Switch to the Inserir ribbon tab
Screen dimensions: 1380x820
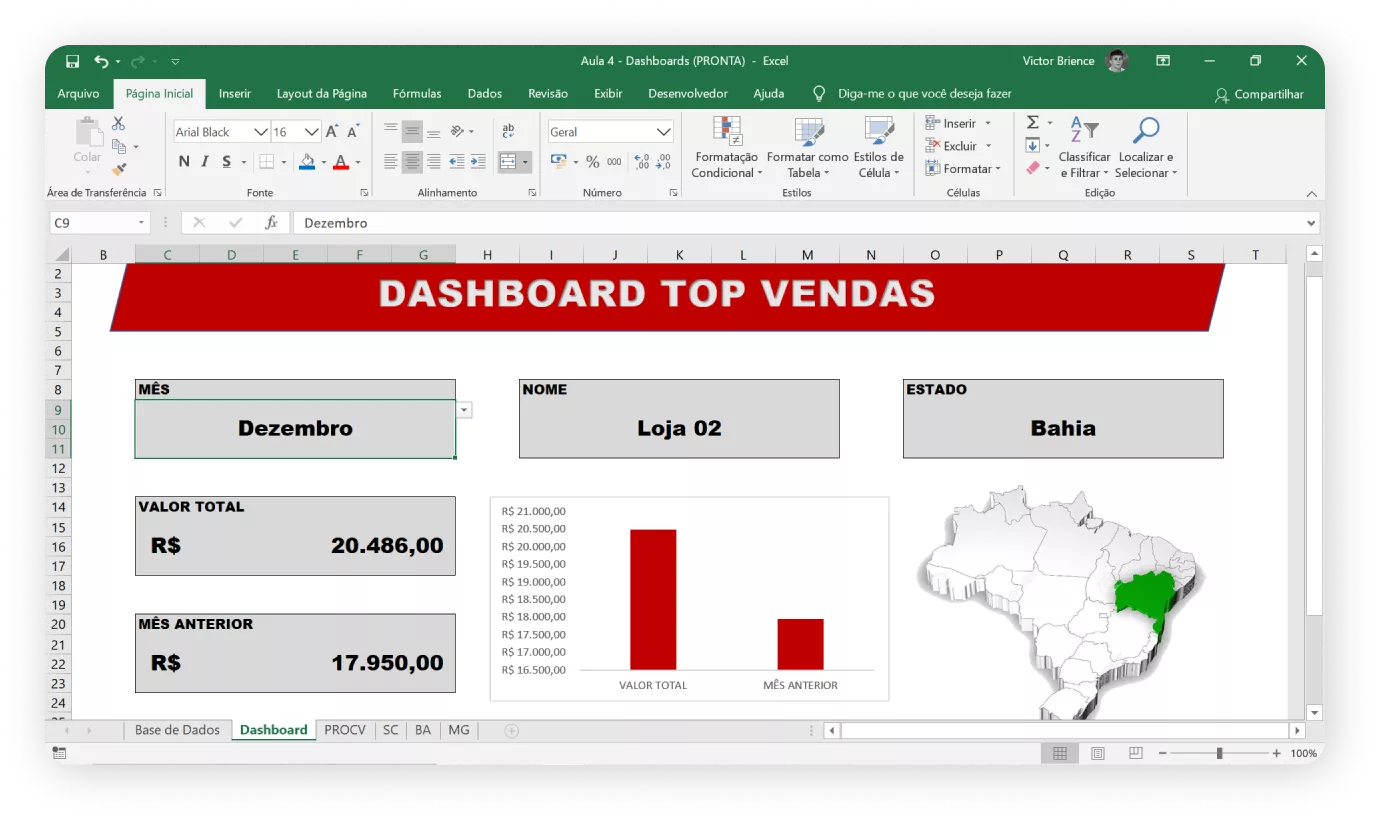click(x=235, y=93)
